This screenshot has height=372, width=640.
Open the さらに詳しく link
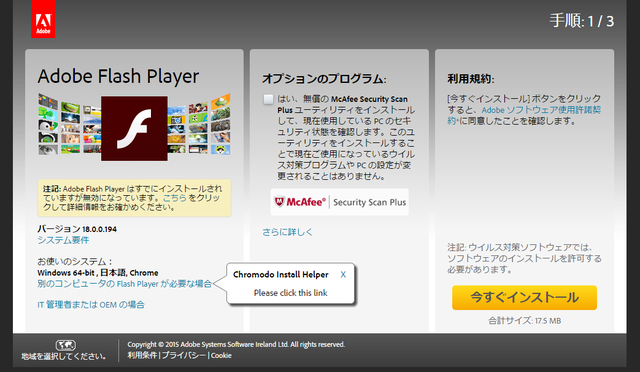[287, 232]
